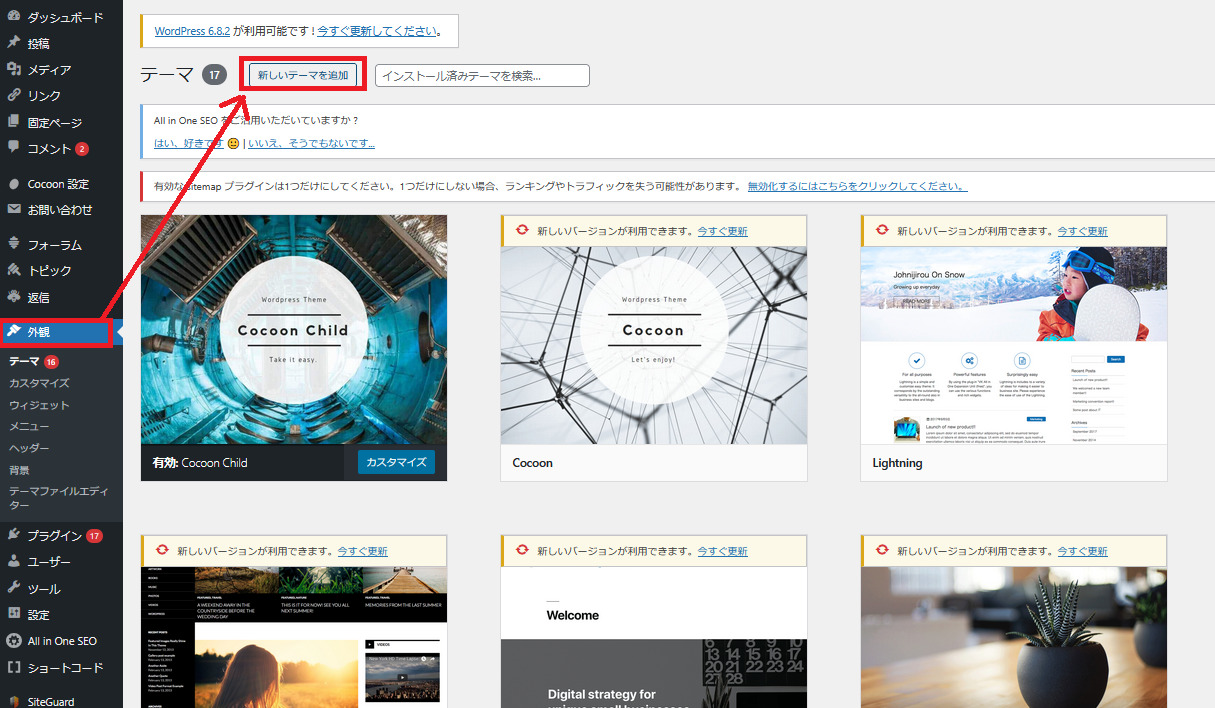Click the chain link icon for リンク
This screenshot has width=1215, height=708.
pyautogui.click(x=14, y=95)
